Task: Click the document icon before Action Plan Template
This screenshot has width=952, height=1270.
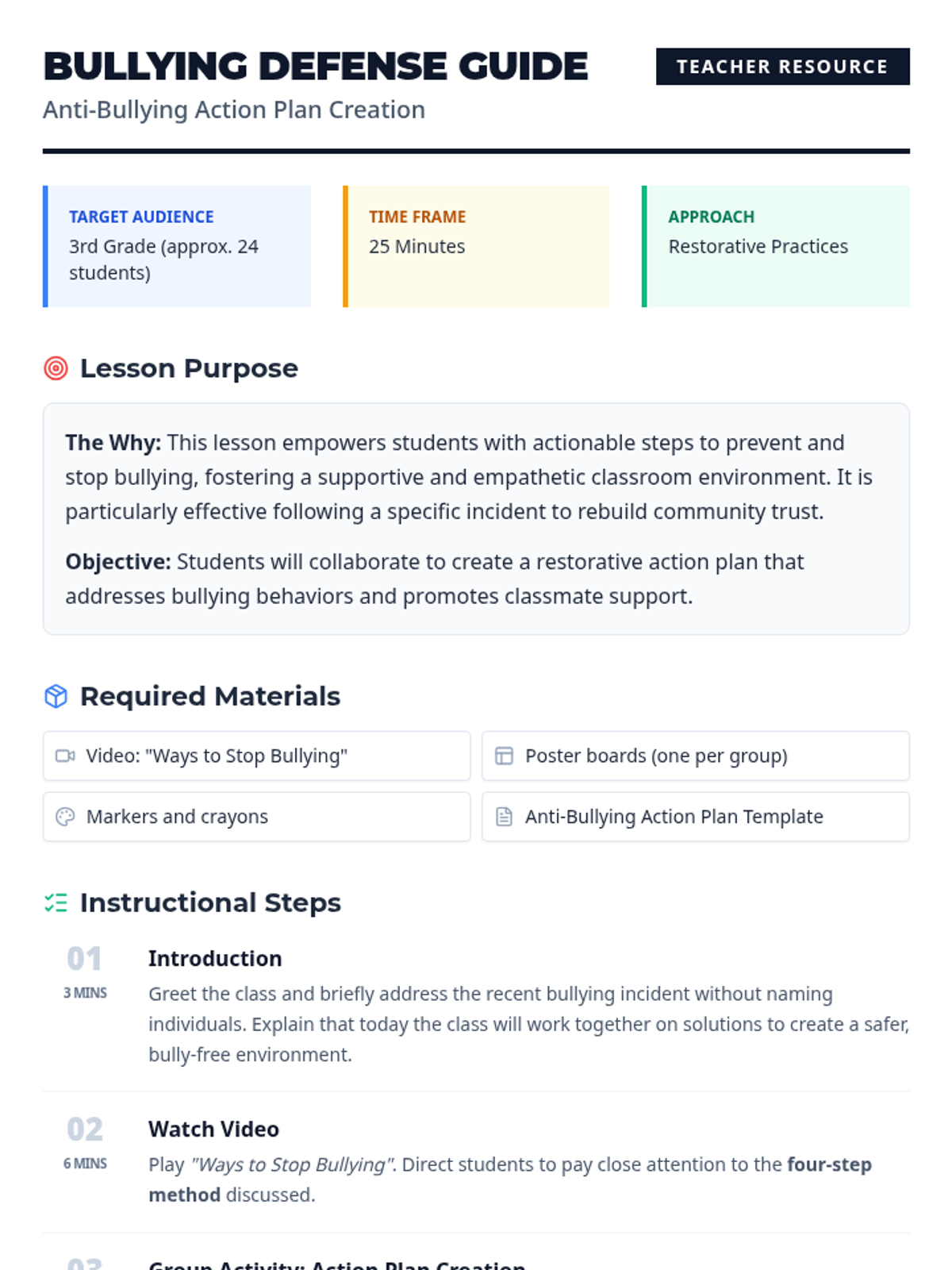Action: [504, 817]
